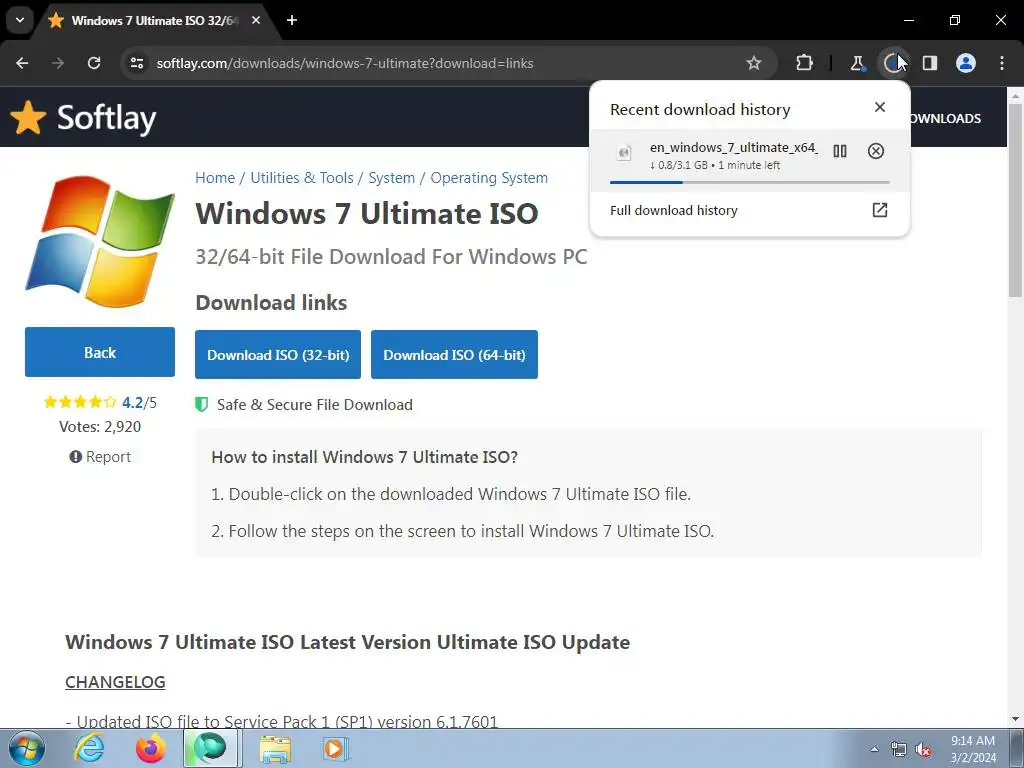Image resolution: width=1024 pixels, height=768 pixels.
Task: Pause the en_windows_7_ultimate download
Action: pyautogui.click(x=840, y=152)
